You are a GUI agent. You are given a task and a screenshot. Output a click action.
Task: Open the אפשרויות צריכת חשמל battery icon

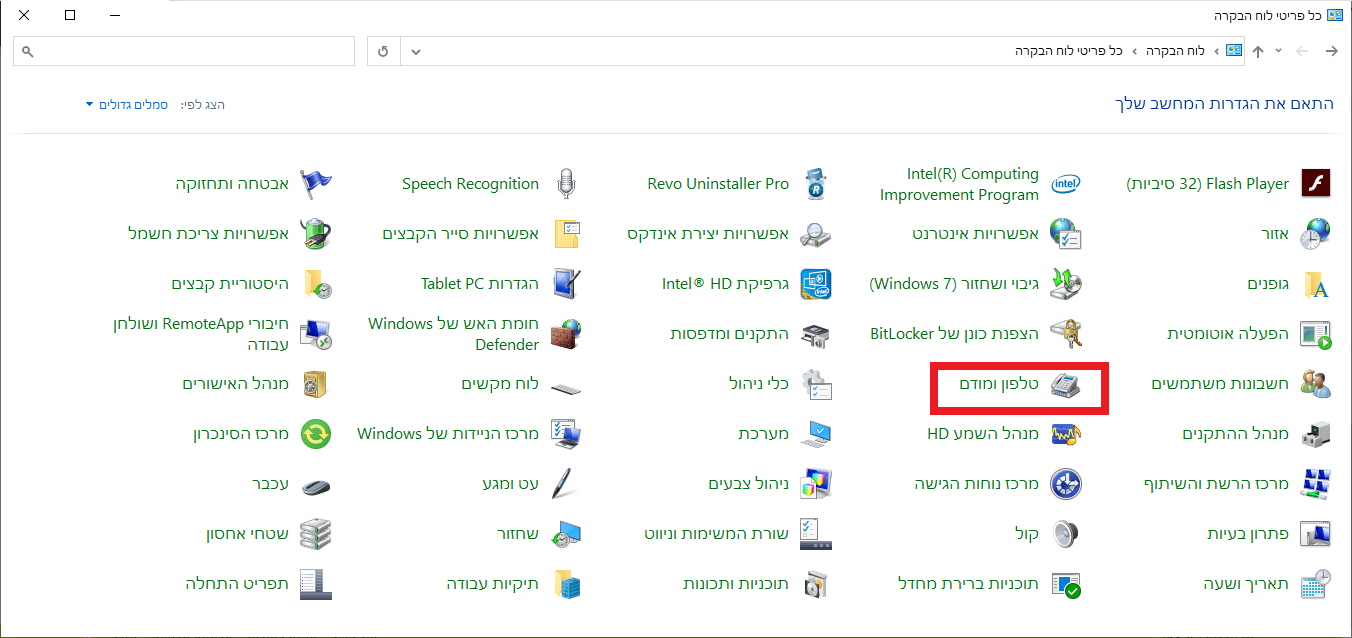[x=316, y=234]
